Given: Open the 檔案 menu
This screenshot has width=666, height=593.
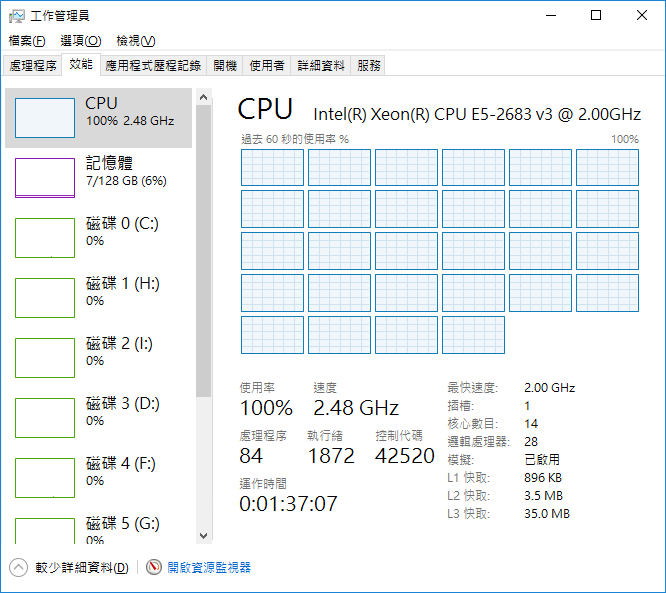Looking at the screenshot, I should [x=27, y=41].
